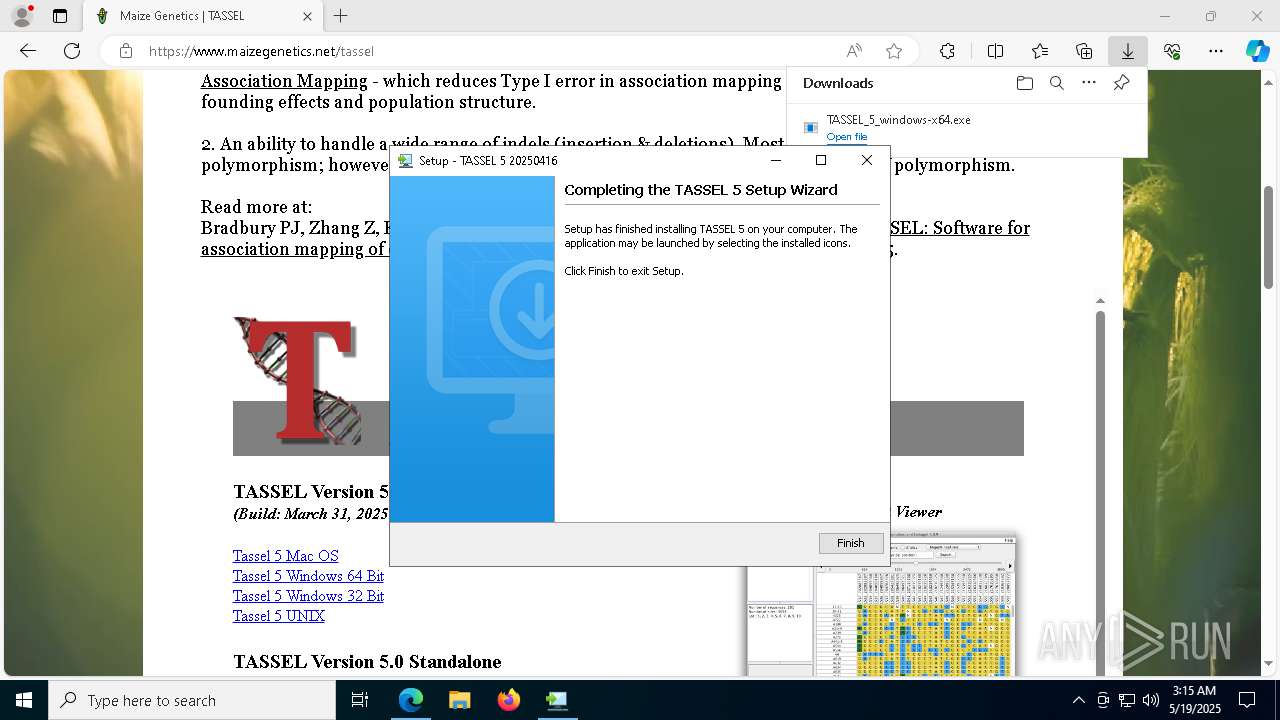Close the Maize Genetics TASSEL tab
The width and height of the screenshot is (1280, 720).
tap(307, 16)
